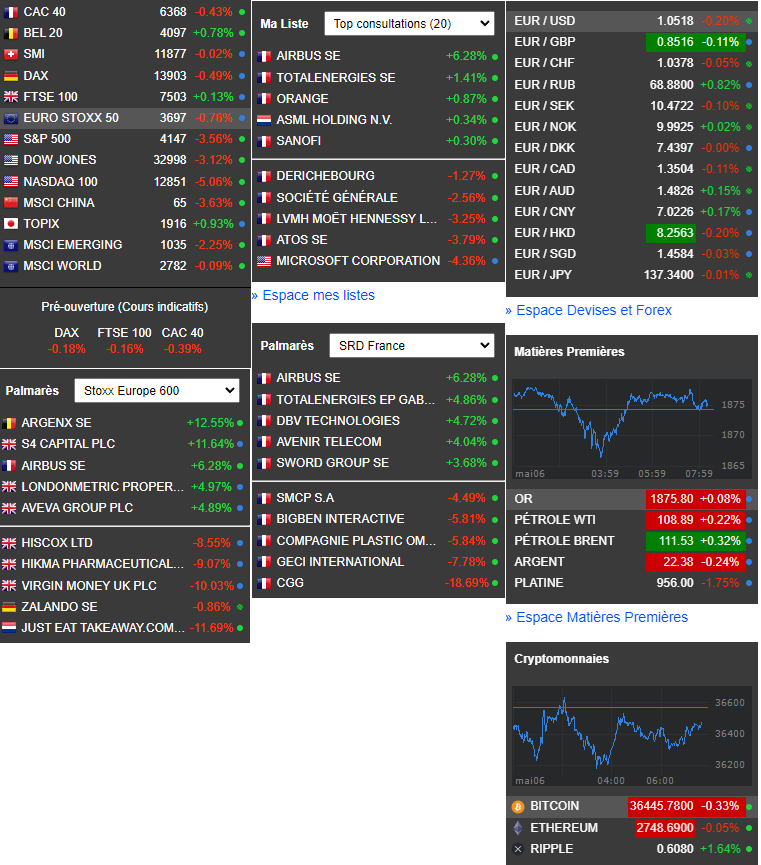Open the Palmarès SRD France dropdown
The image size is (761, 865).
pos(412,346)
